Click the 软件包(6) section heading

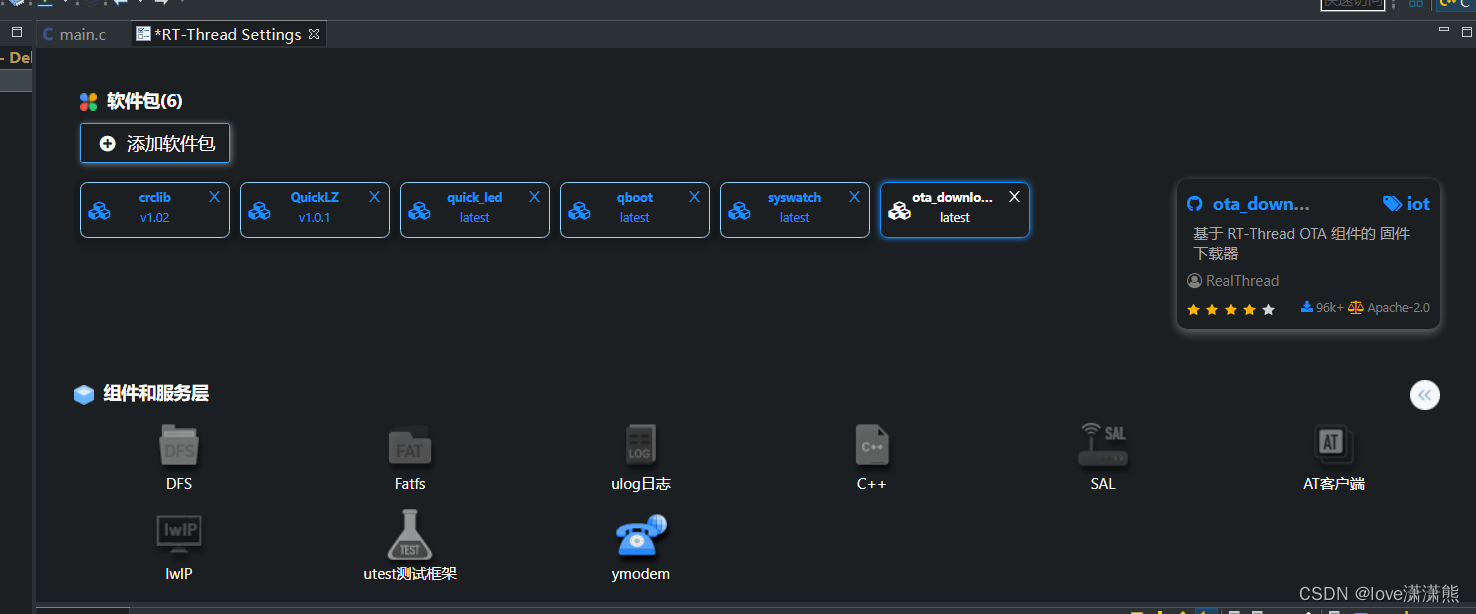pos(145,101)
